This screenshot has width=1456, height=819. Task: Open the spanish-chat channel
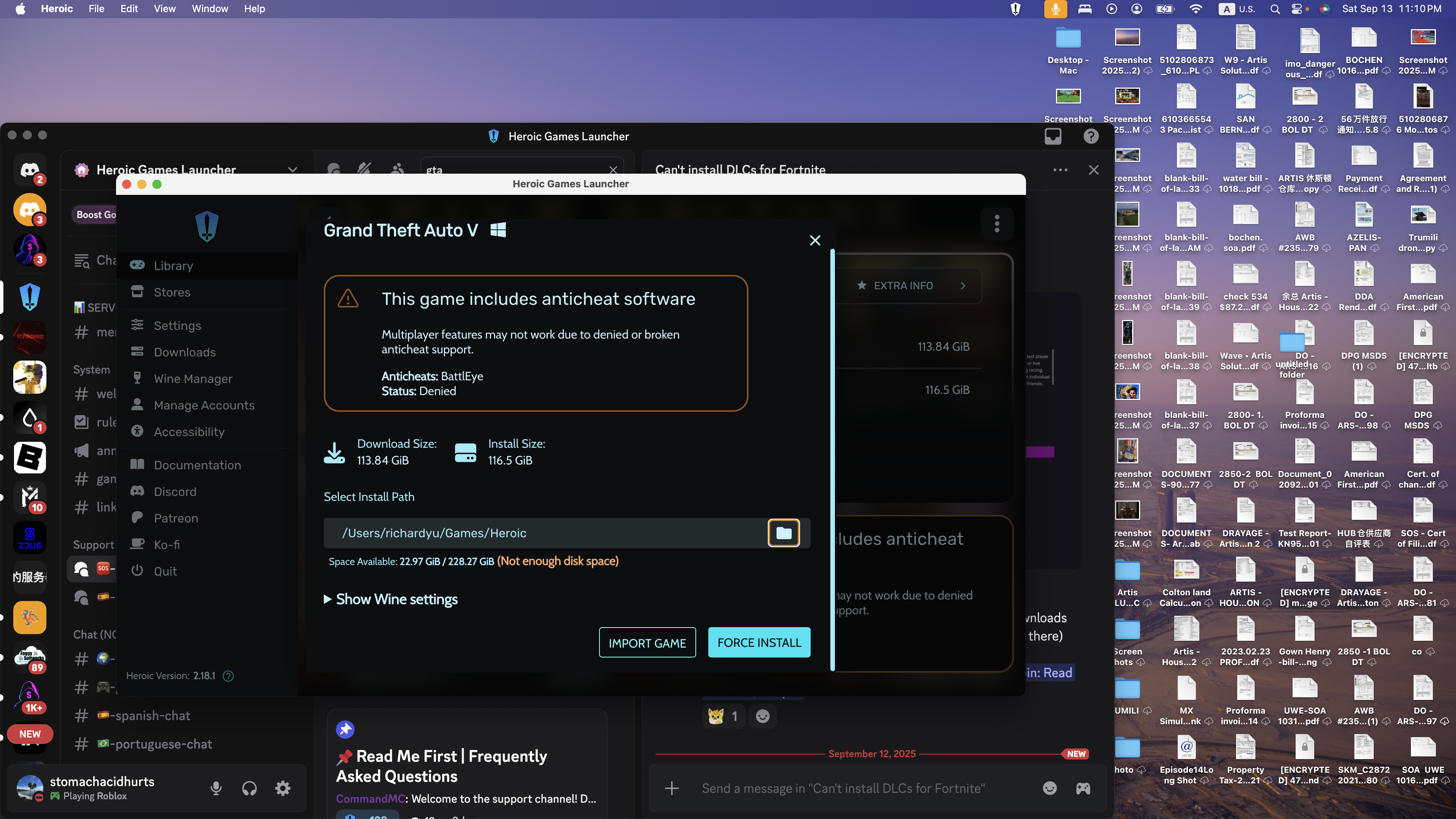(x=133, y=715)
